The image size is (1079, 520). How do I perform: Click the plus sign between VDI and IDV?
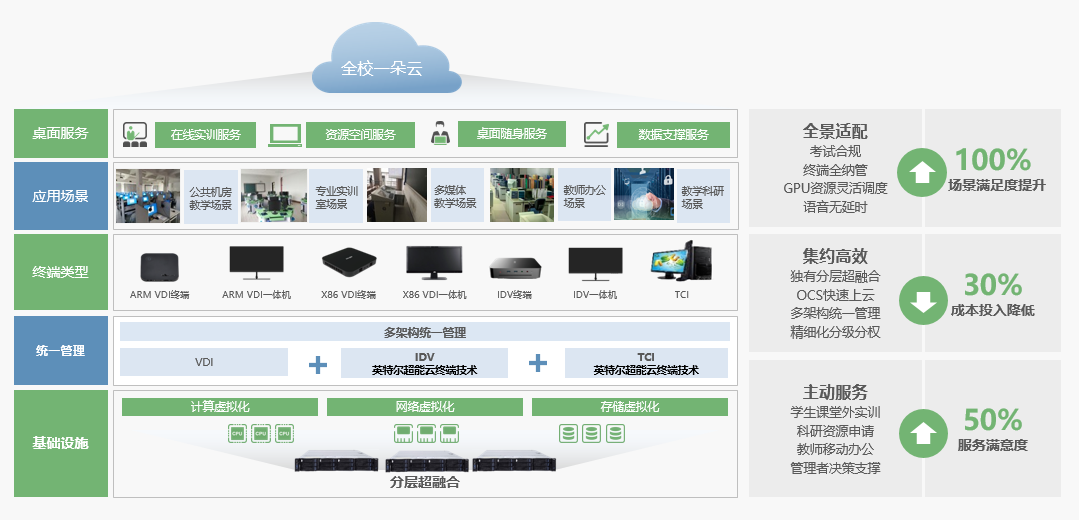pyautogui.click(x=317, y=363)
